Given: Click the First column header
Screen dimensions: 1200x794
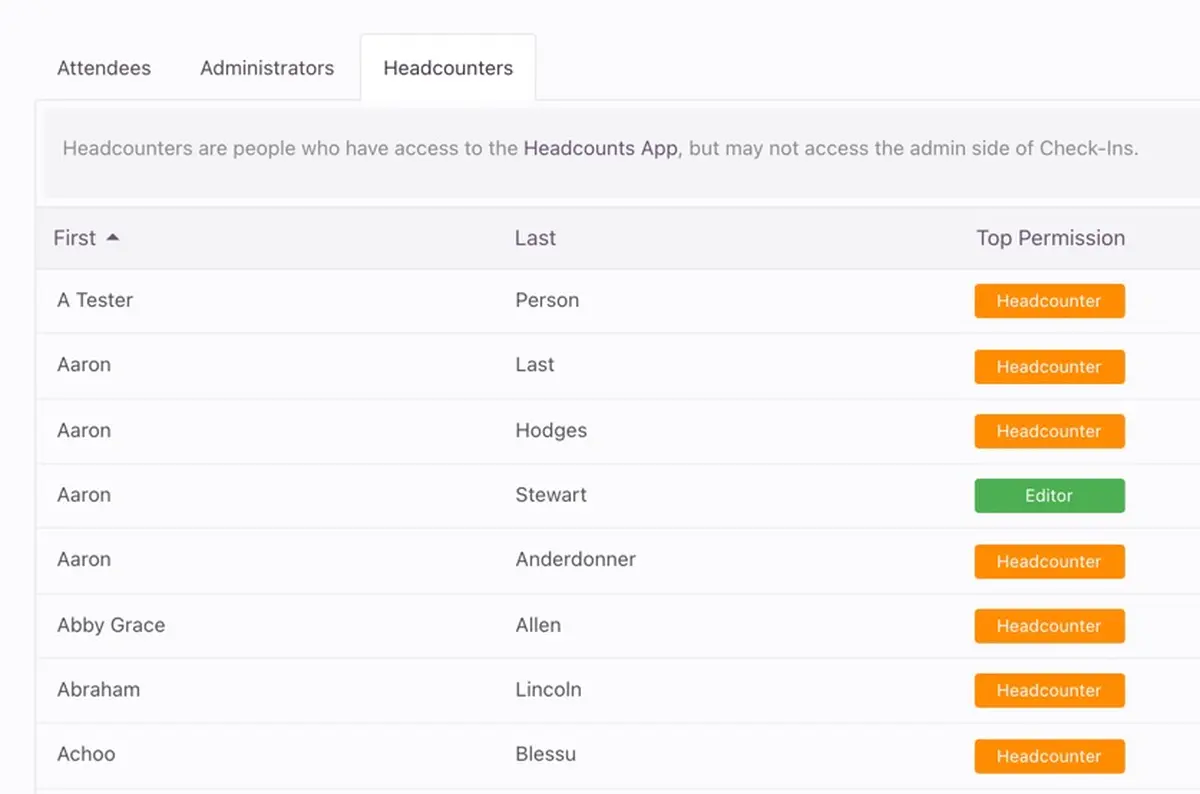Looking at the screenshot, I should point(75,238).
